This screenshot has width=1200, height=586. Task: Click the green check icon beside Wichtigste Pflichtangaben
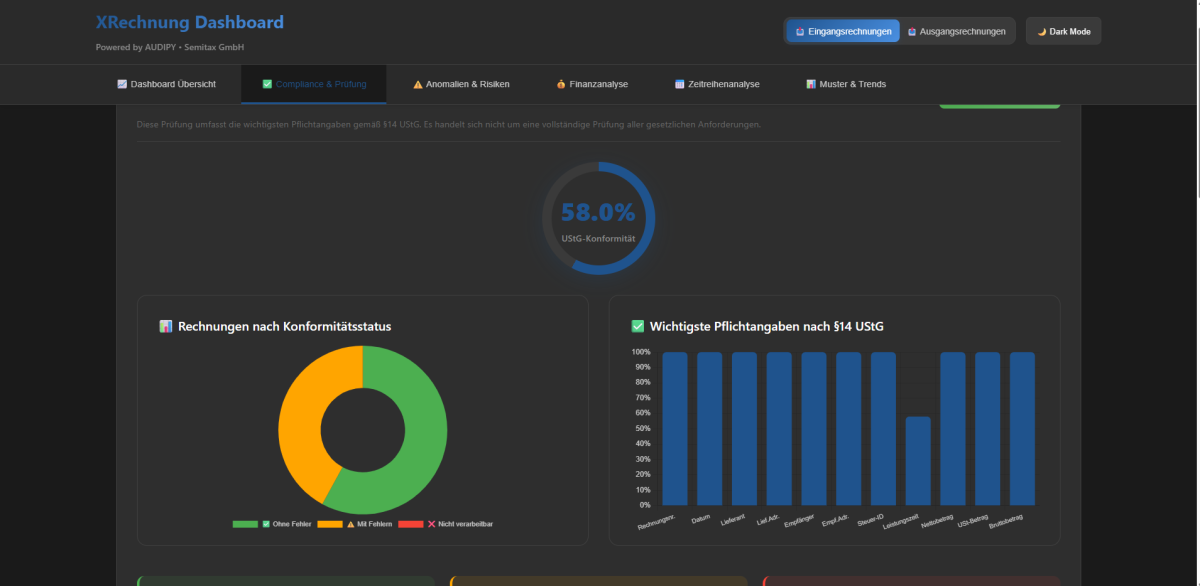coord(638,326)
